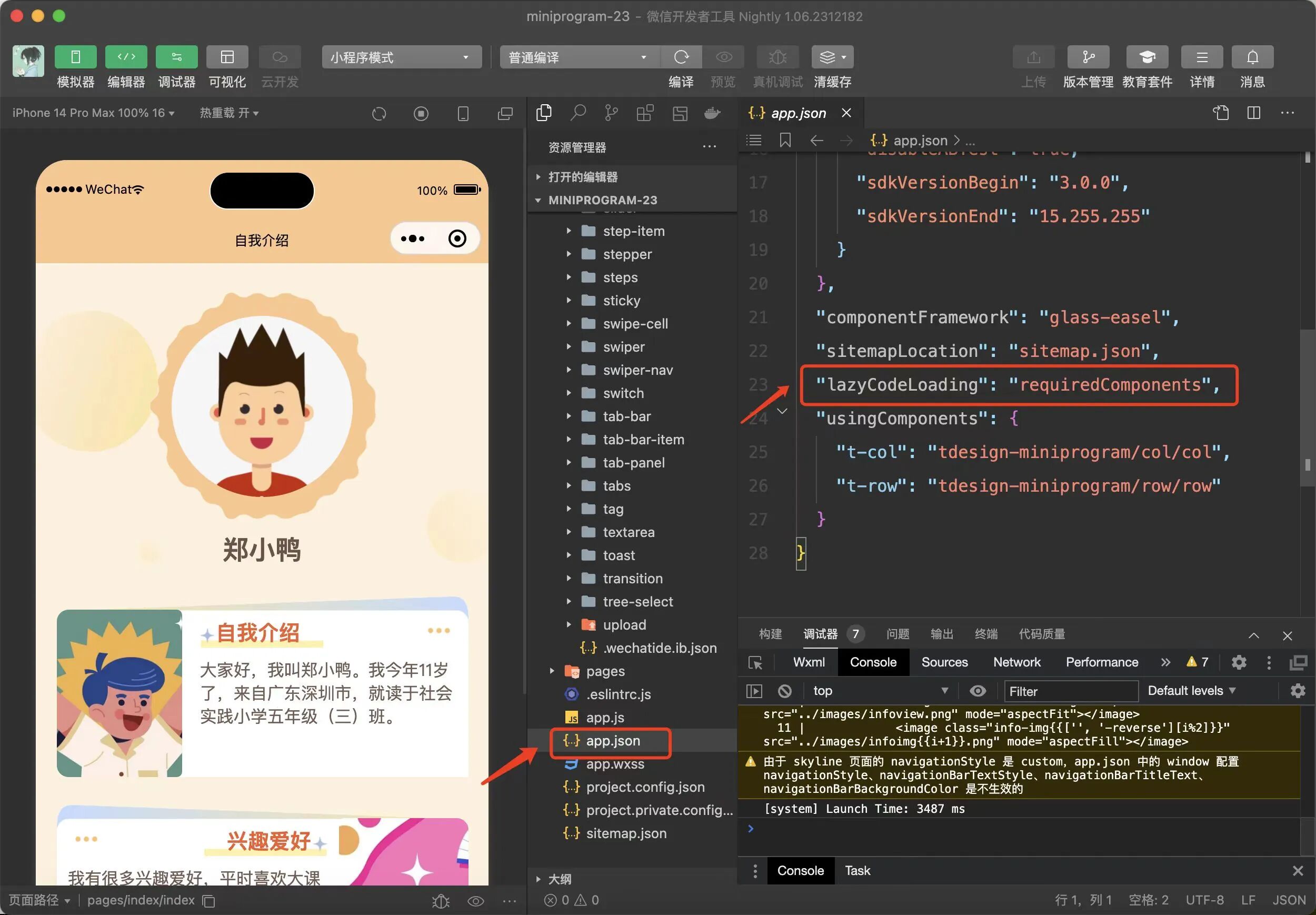The height and width of the screenshot is (915, 1316).
Task: Click the clear console icon
Action: [x=785, y=691]
